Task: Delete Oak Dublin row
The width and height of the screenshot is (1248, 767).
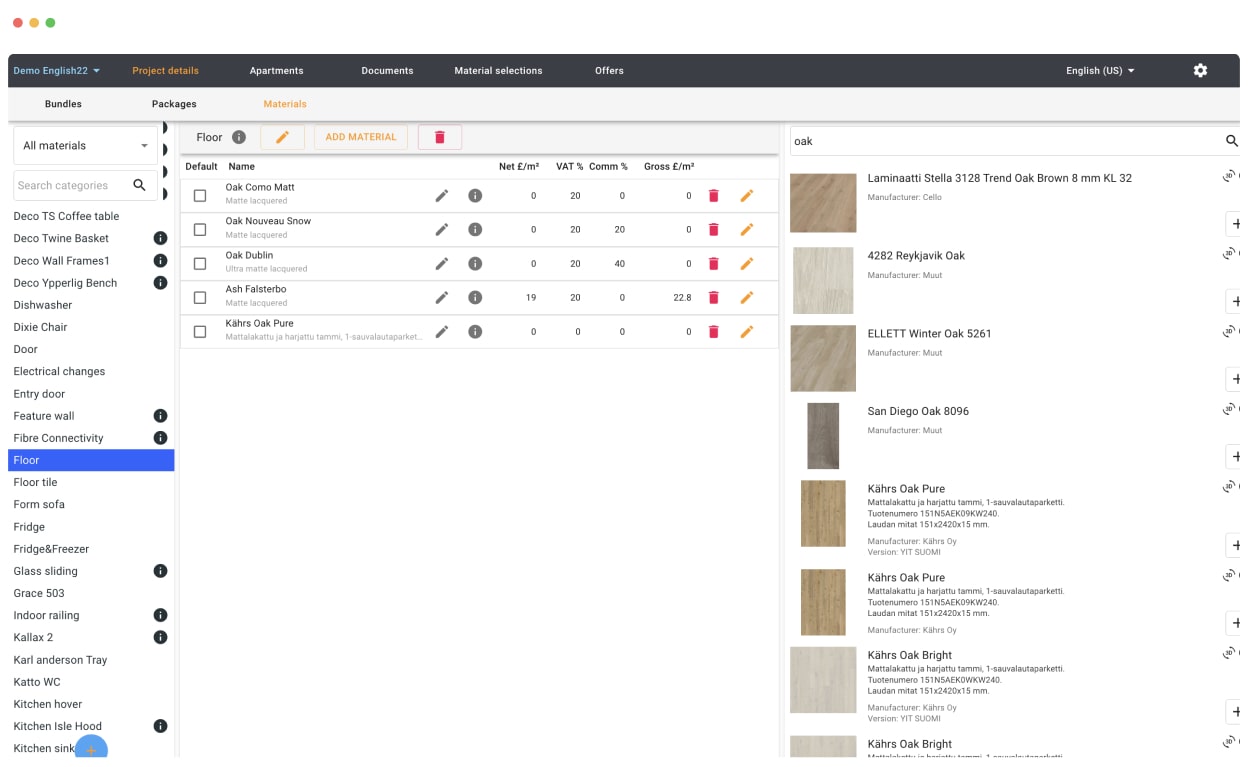Action: [x=713, y=264]
